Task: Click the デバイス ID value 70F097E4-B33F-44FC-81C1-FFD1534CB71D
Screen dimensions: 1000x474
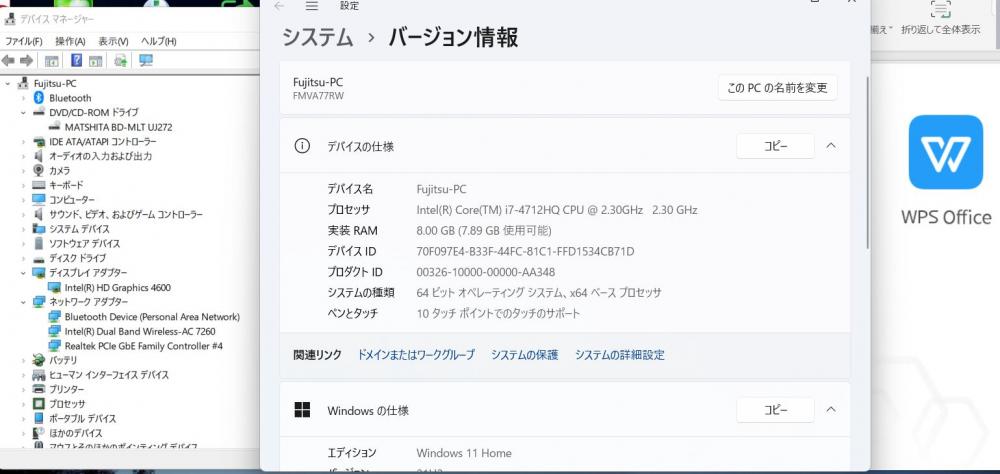Action: coord(525,251)
